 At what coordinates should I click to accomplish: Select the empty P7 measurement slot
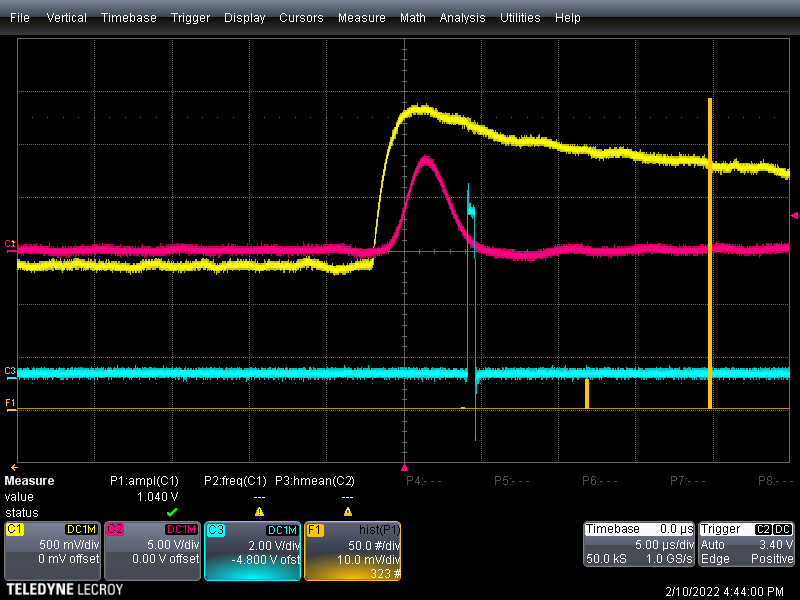coord(688,481)
